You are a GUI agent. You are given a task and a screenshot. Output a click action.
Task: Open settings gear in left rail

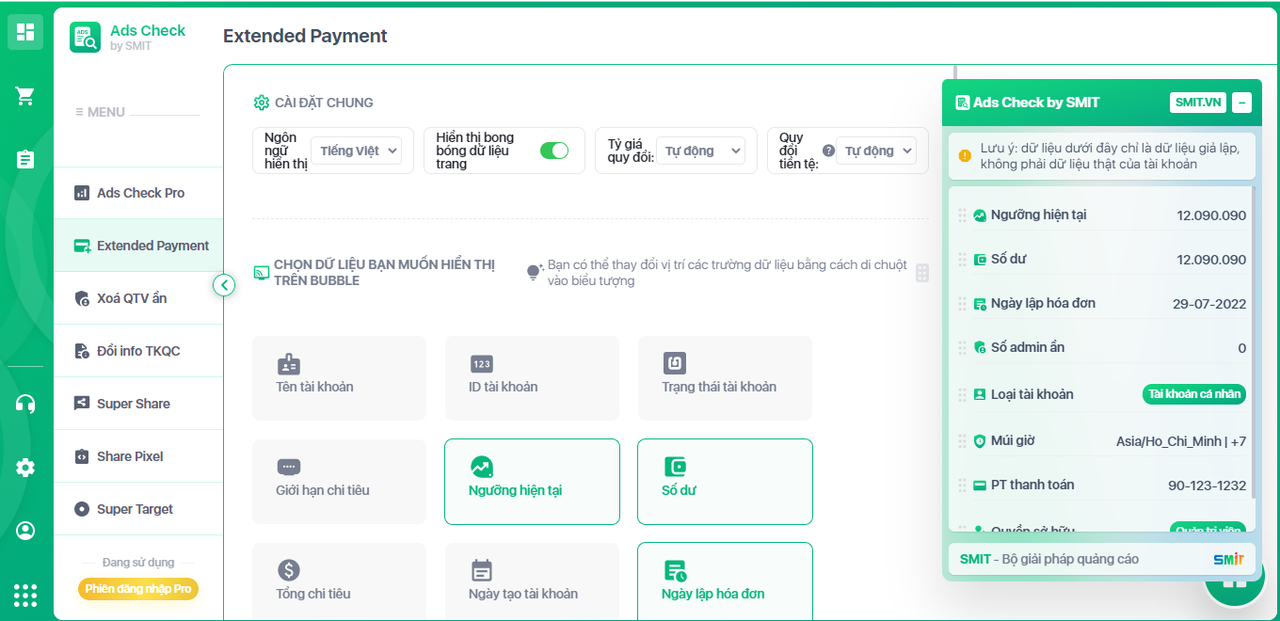[25, 468]
